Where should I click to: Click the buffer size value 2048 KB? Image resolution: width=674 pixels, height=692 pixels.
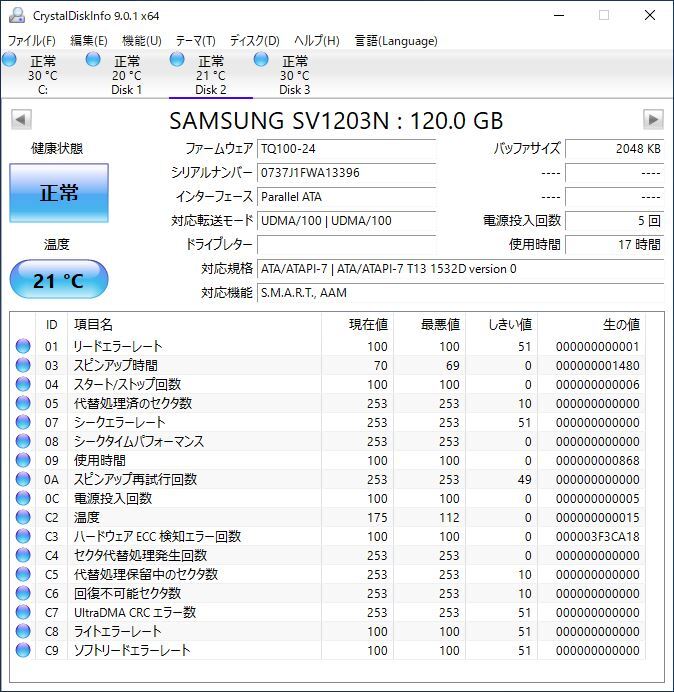tap(614, 149)
